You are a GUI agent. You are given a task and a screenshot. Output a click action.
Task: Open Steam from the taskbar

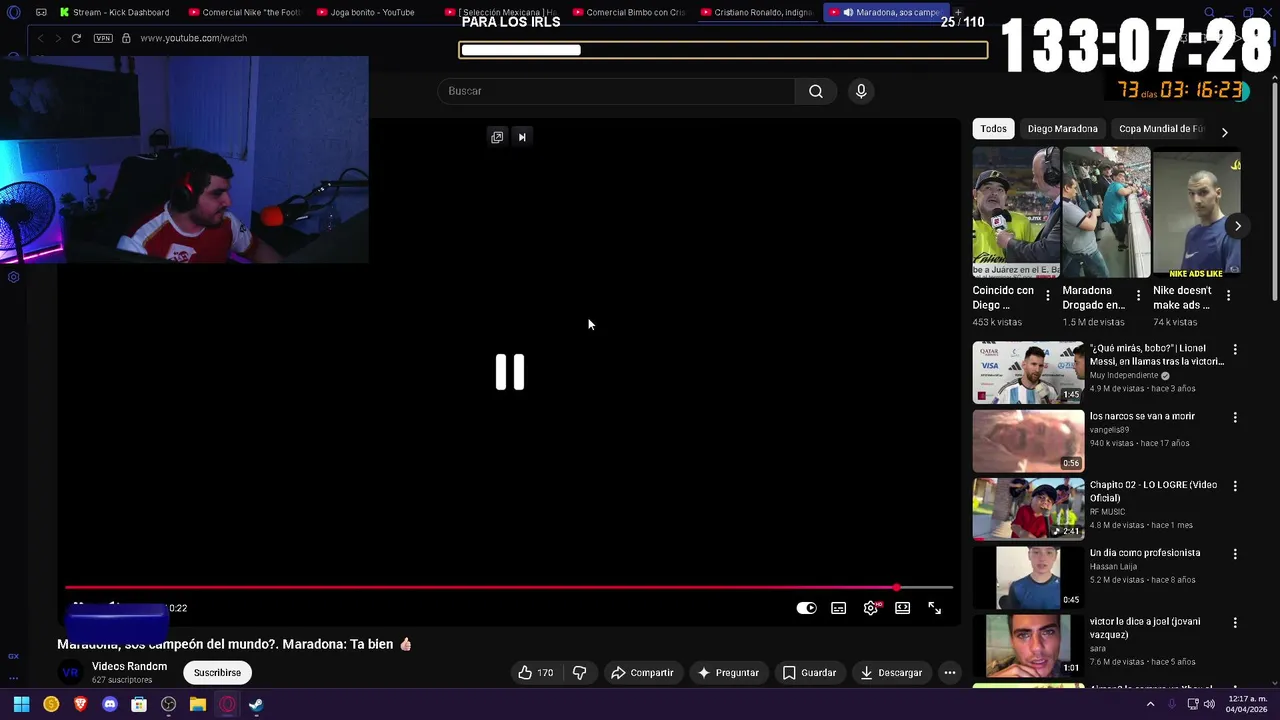point(256,705)
